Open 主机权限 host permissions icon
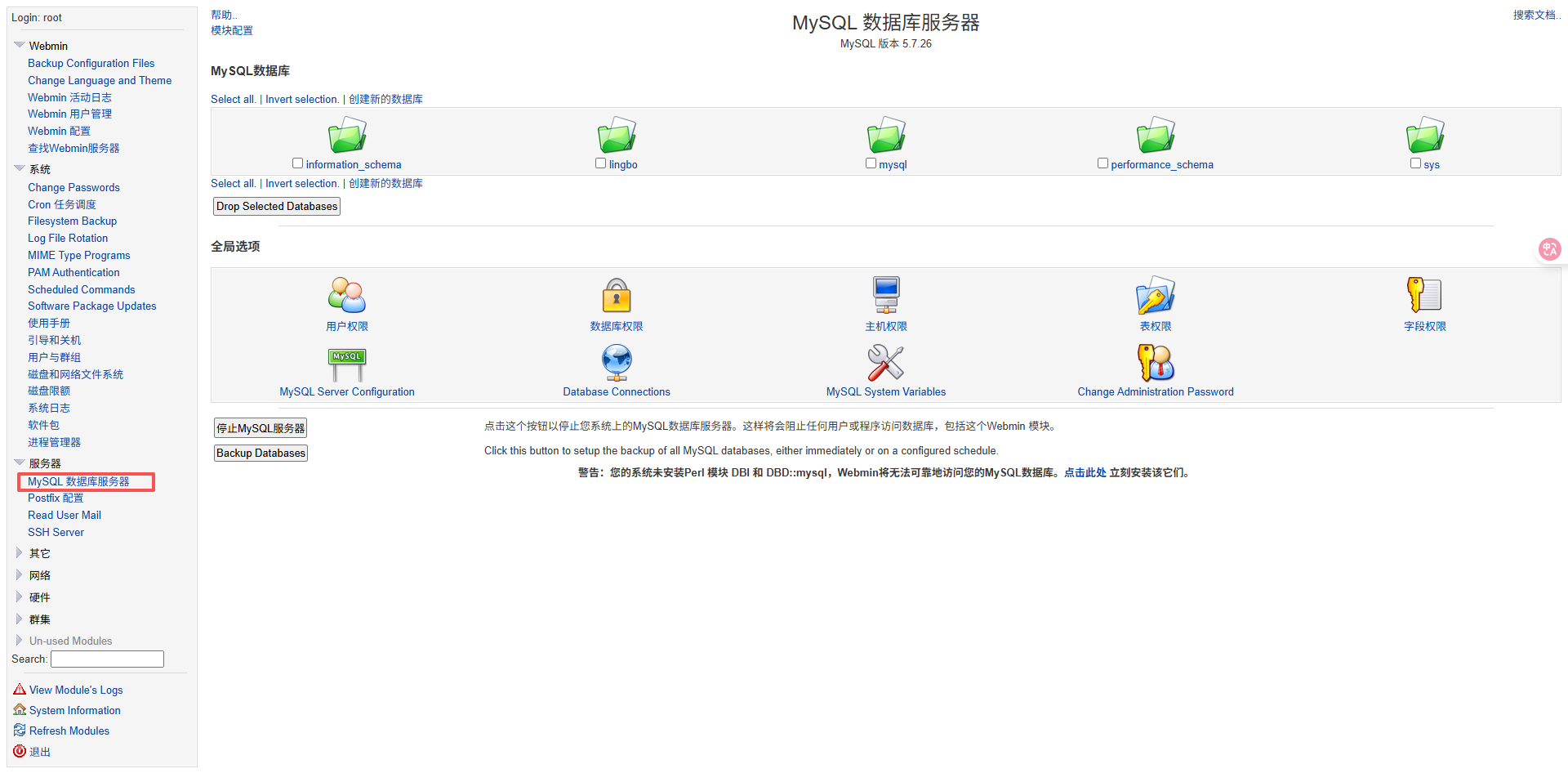The width and height of the screenshot is (1568, 782). click(x=886, y=295)
